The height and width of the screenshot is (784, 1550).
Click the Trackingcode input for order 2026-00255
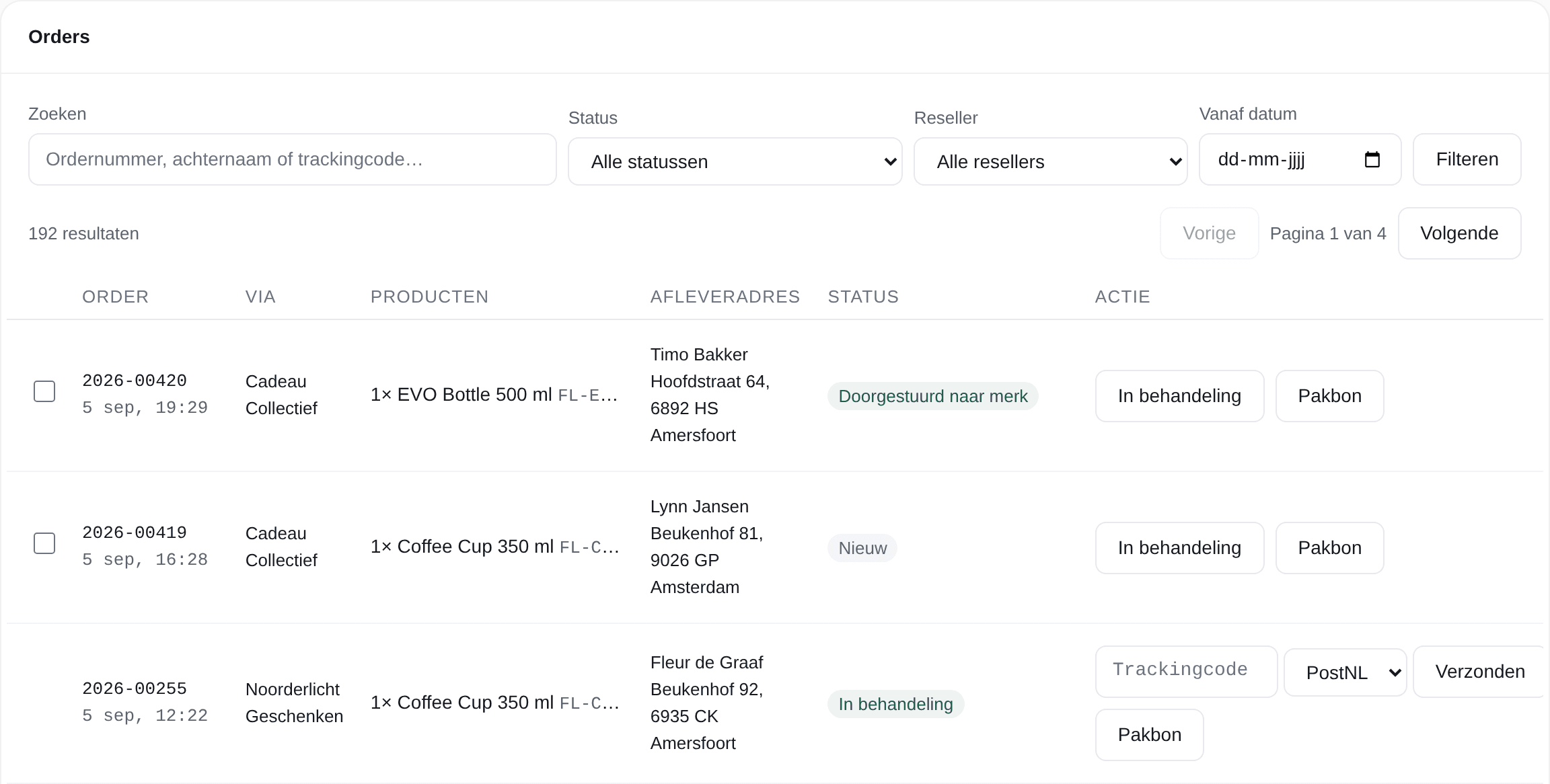click(1186, 672)
